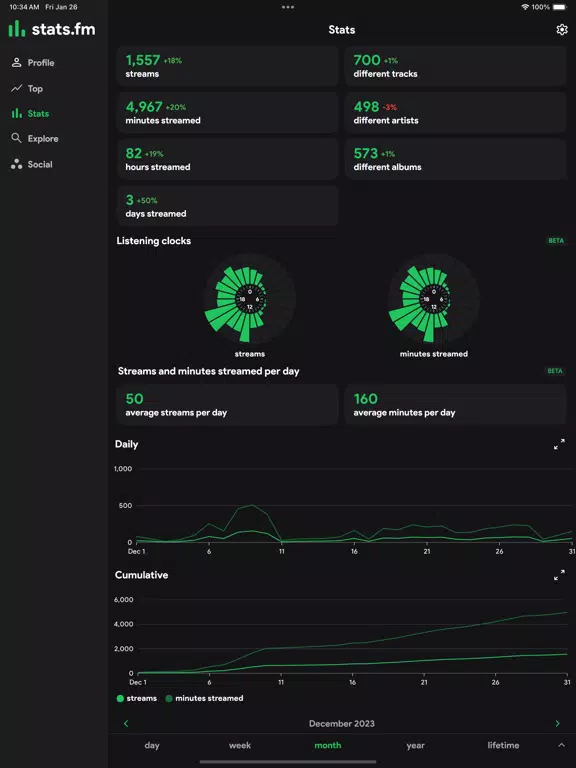
Task: Tap the 50 average streams per day card
Action: pyautogui.click(x=227, y=405)
